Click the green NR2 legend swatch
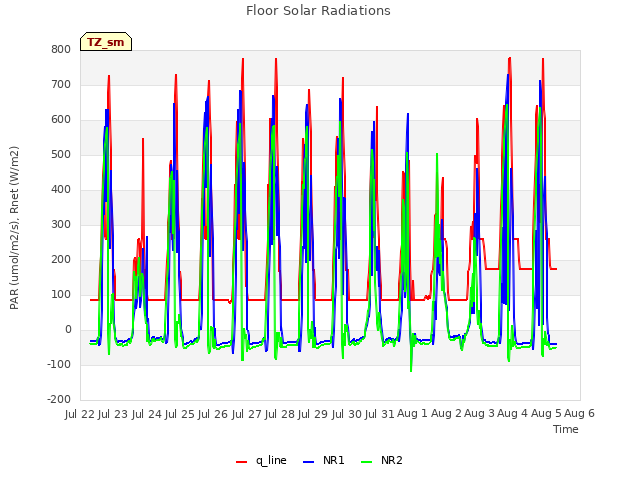This screenshot has height=480, width=640. click(x=367, y=462)
